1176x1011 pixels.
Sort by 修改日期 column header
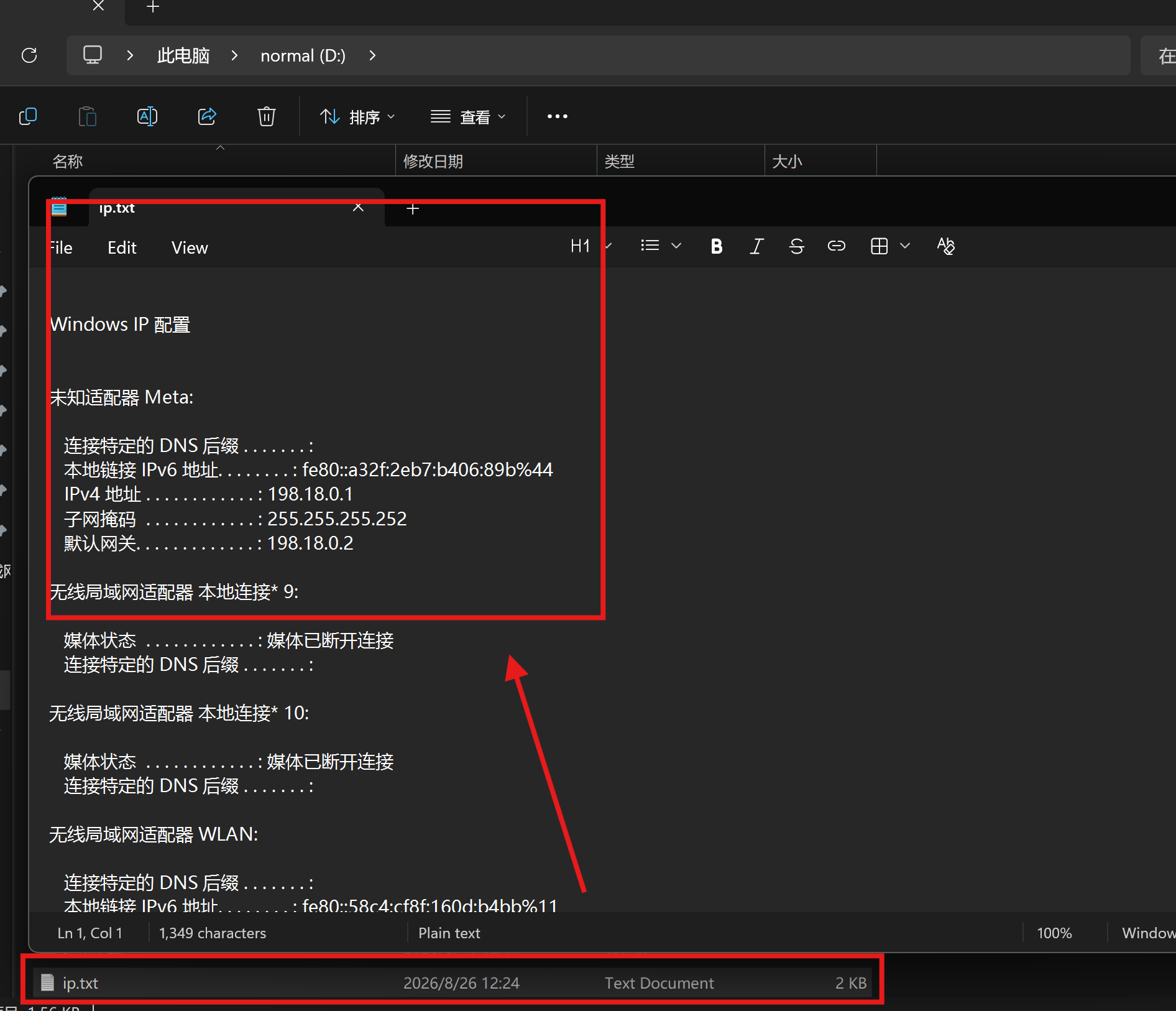point(433,162)
